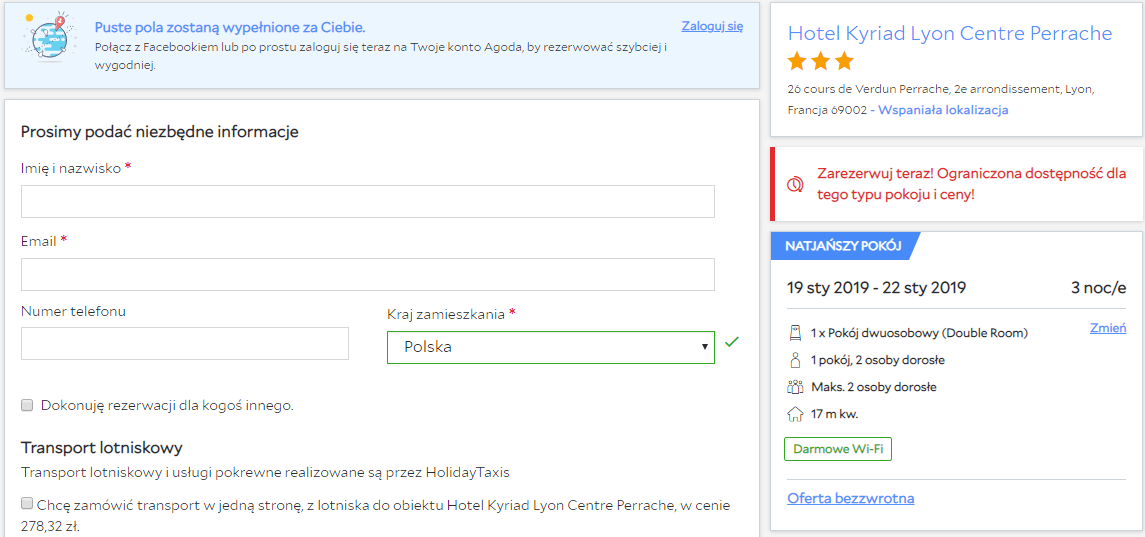
Task: Click the '19 sty 2019 - 22 sty 2019' dates
Action: coord(876,288)
